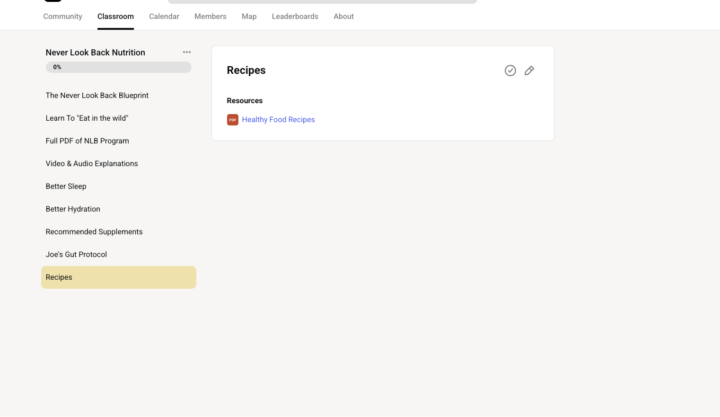Edit the Recipes lesson with pencil icon

pyautogui.click(x=529, y=70)
